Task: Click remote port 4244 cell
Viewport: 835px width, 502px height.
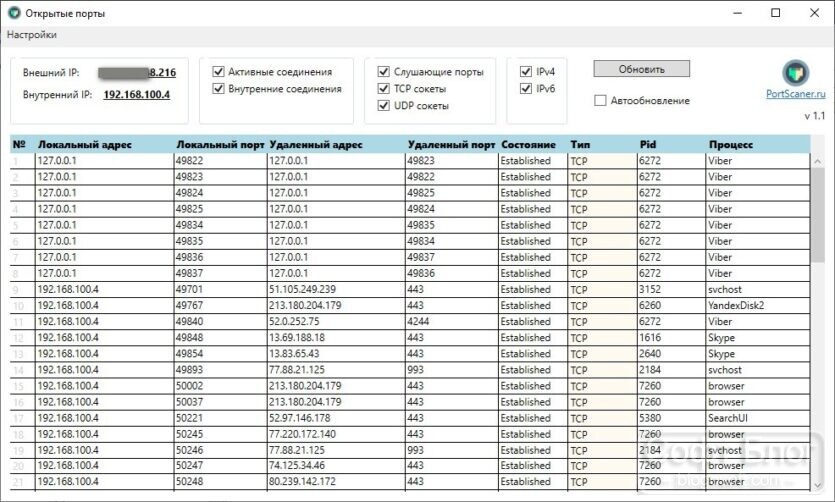Action: 452,322
